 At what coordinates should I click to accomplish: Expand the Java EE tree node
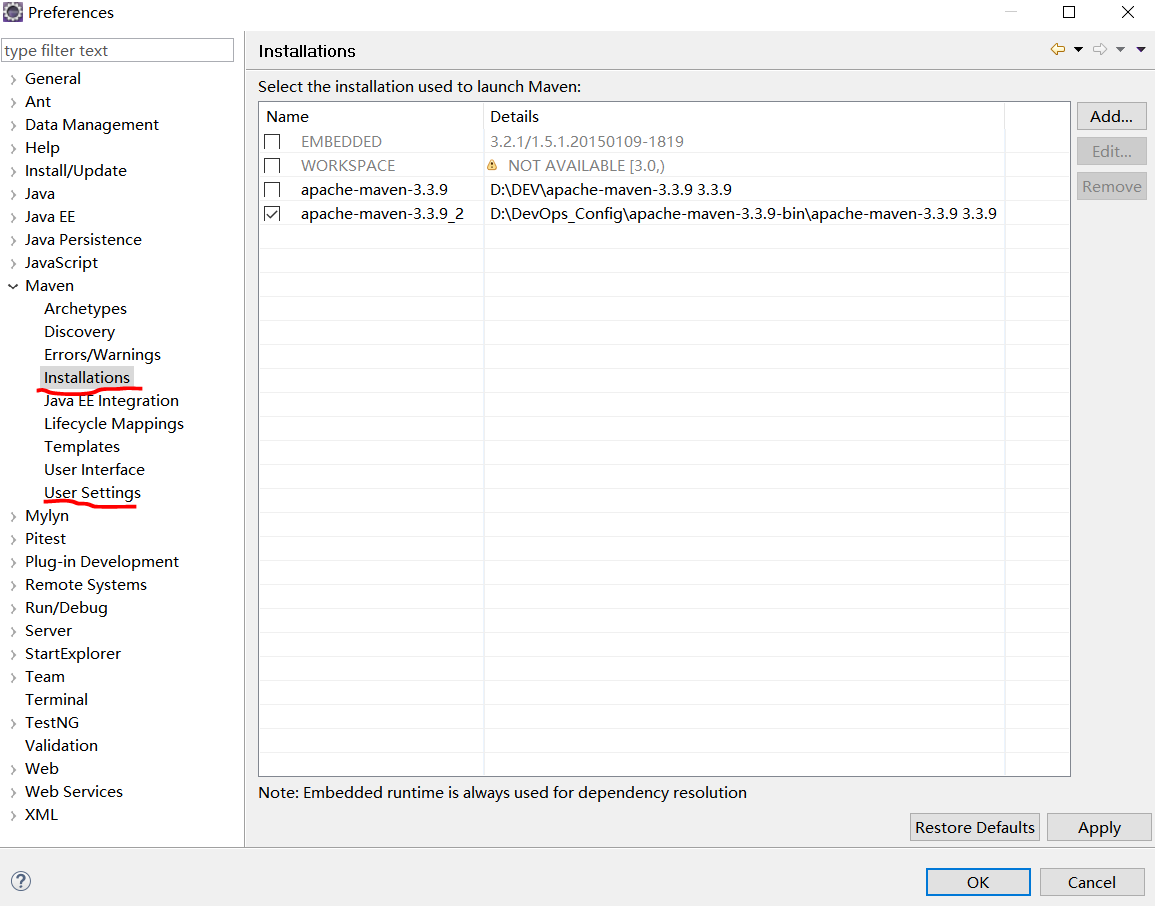[12, 217]
